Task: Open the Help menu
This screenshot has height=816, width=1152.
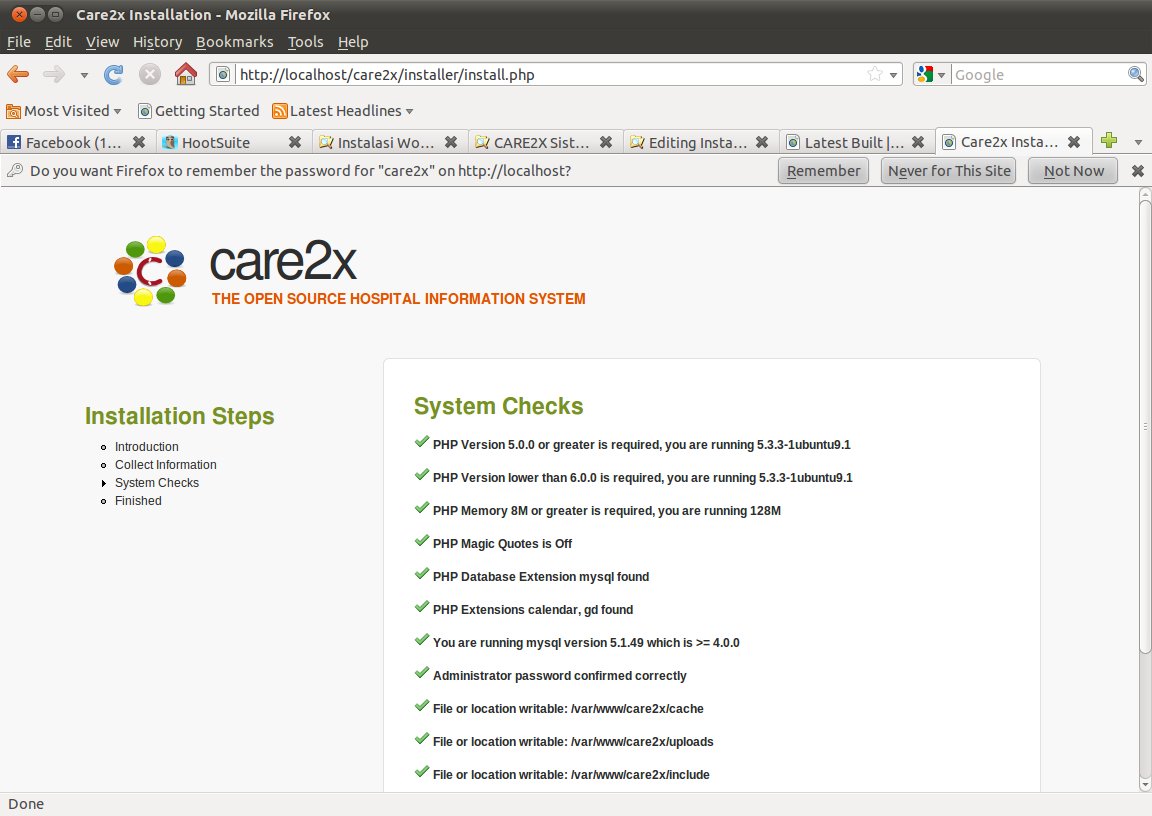Action: pyautogui.click(x=353, y=42)
